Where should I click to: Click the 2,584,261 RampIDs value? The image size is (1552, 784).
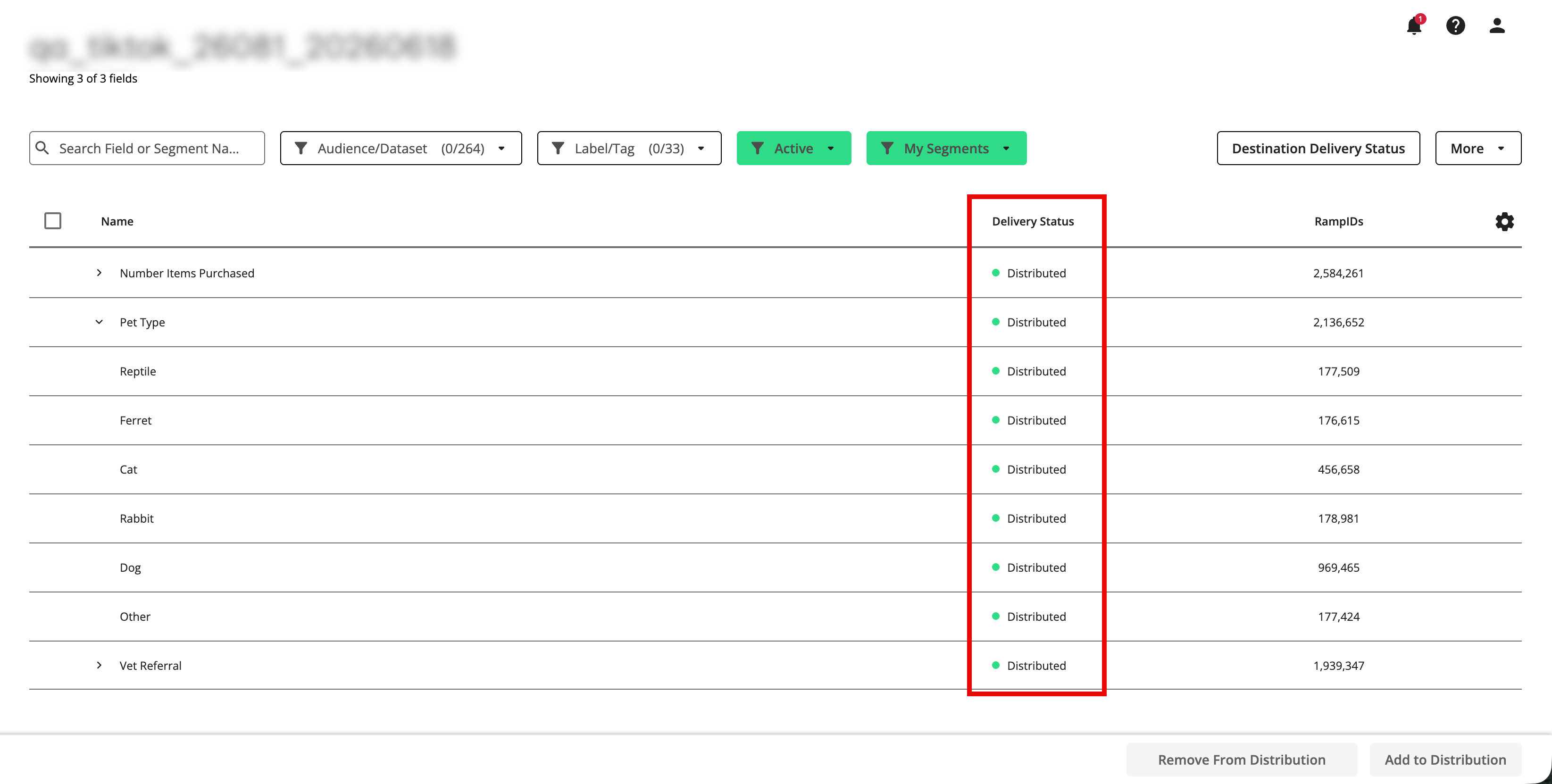[1338, 273]
